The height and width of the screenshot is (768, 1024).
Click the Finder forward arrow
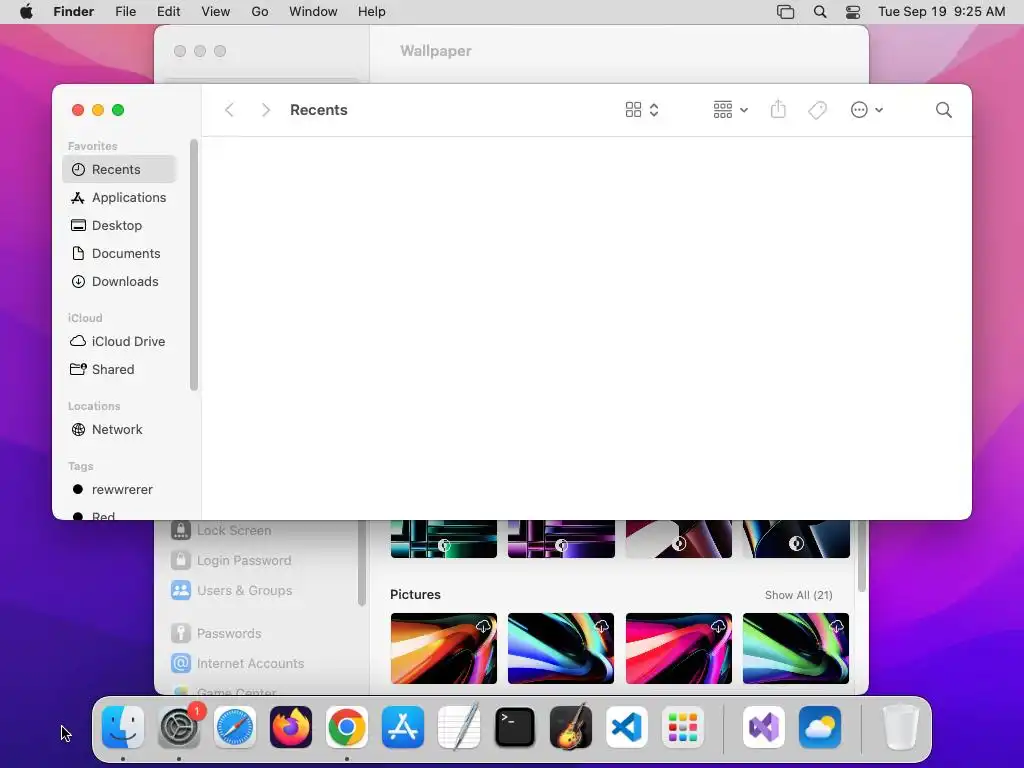coord(265,110)
